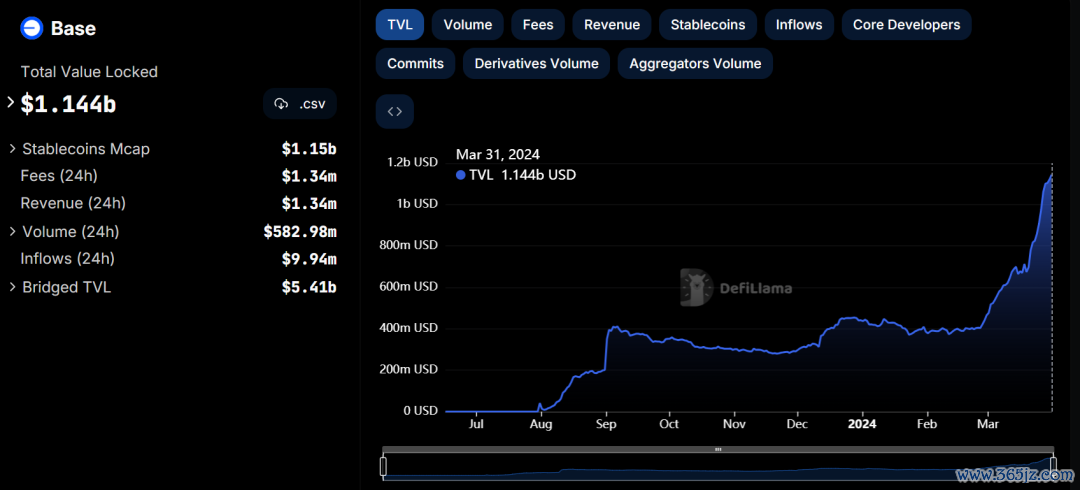Toggle the TVL chart metric
1080x490 pixels.
tap(399, 25)
